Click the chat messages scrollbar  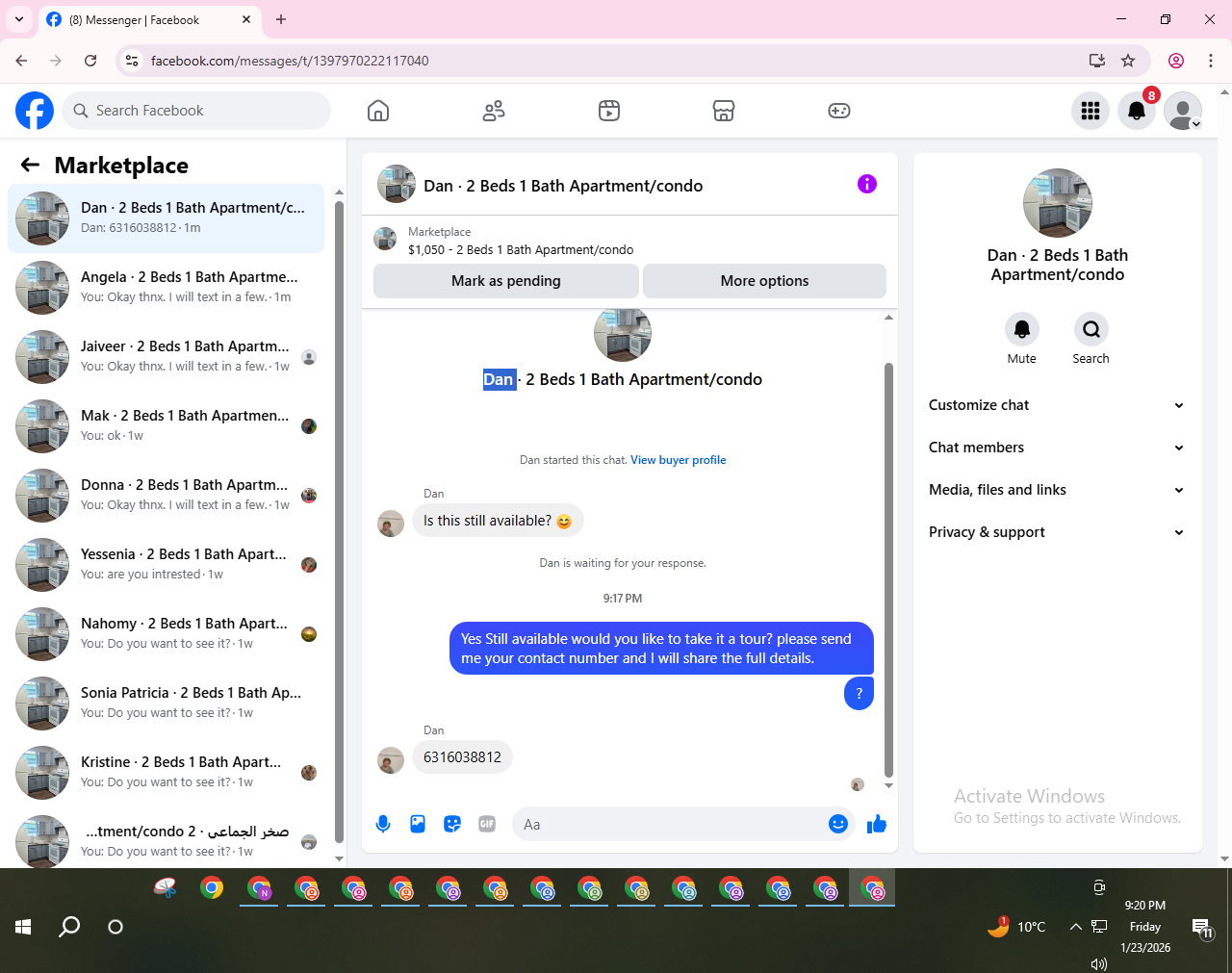[x=888, y=568]
